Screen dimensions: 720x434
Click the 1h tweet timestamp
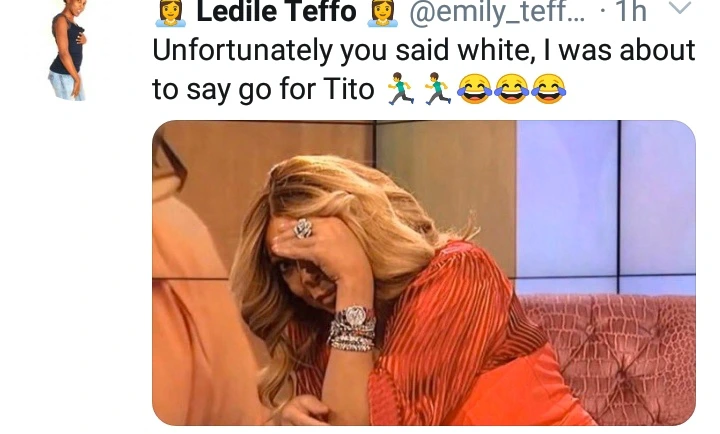[631, 11]
